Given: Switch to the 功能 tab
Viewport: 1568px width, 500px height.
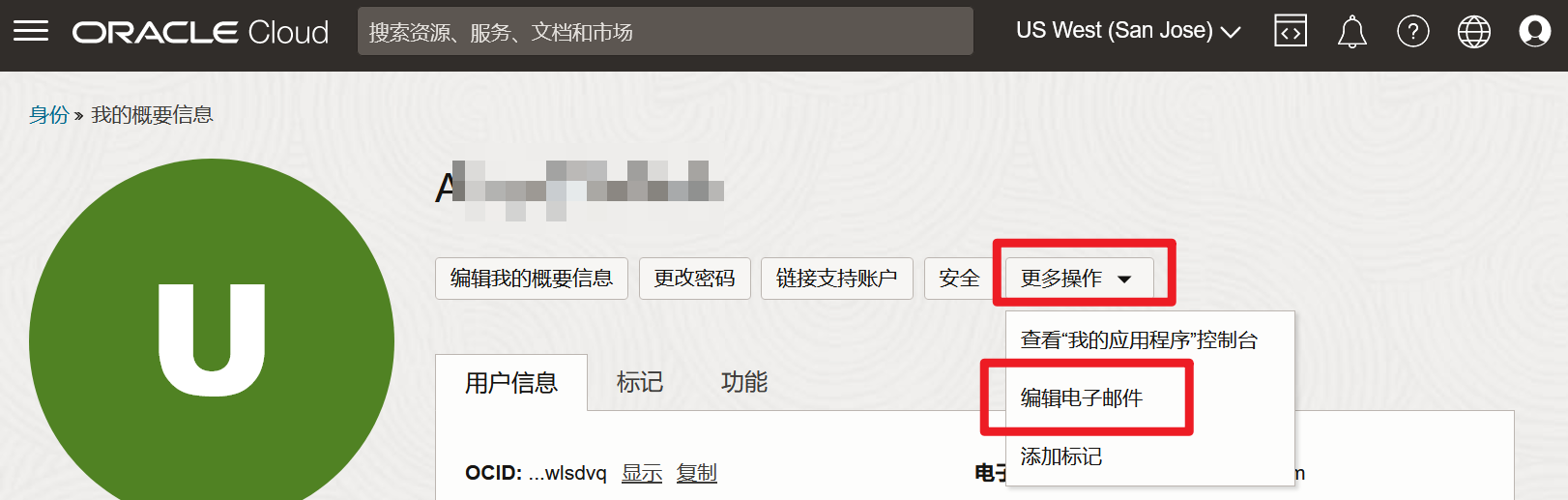Looking at the screenshot, I should 744,382.
